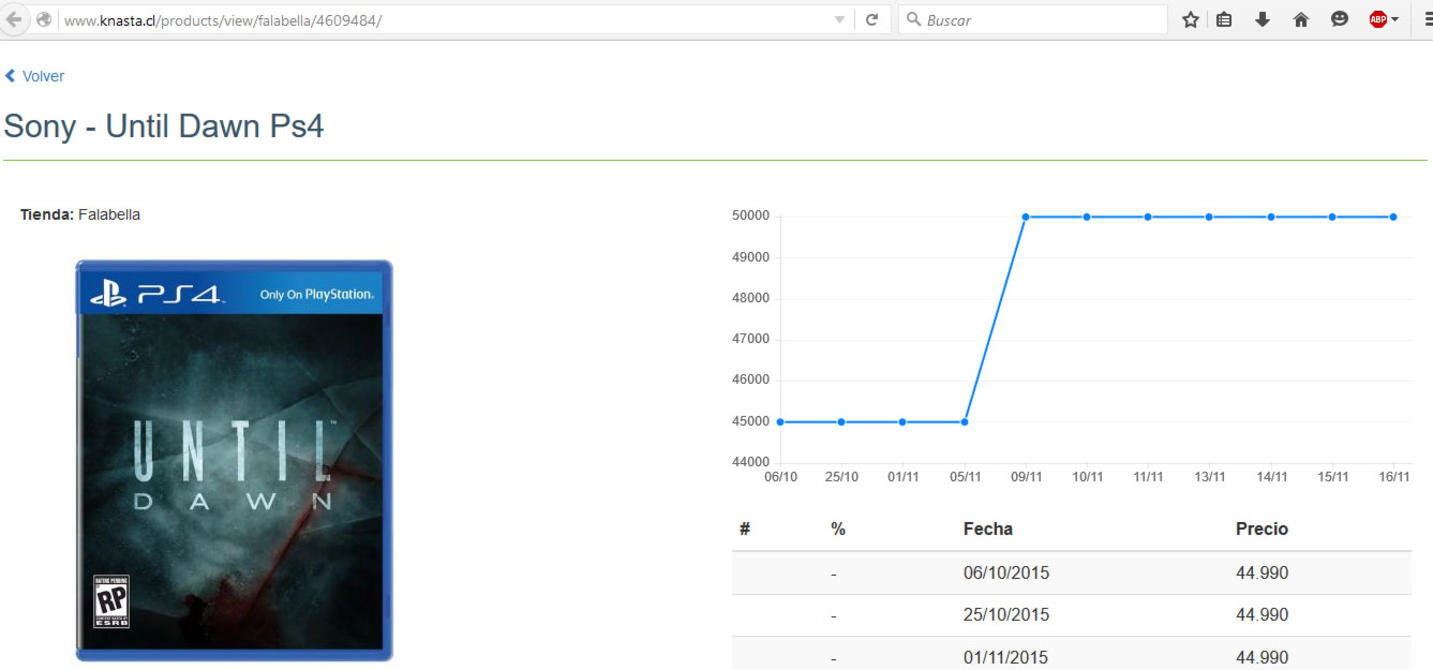Bookmark this page with the star icon
The width and height of the screenshot is (1433, 670).
click(1190, 20)
